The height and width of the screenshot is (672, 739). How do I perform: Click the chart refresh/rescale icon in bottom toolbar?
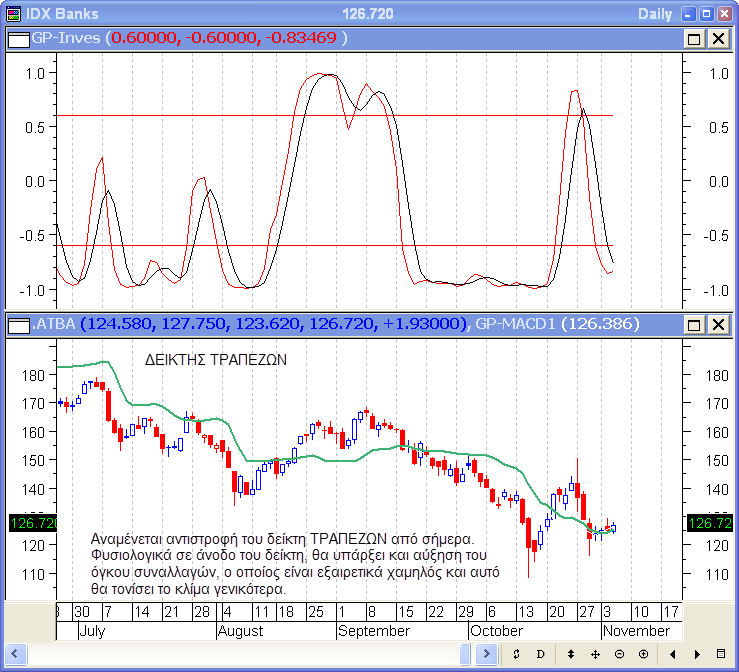516,654
